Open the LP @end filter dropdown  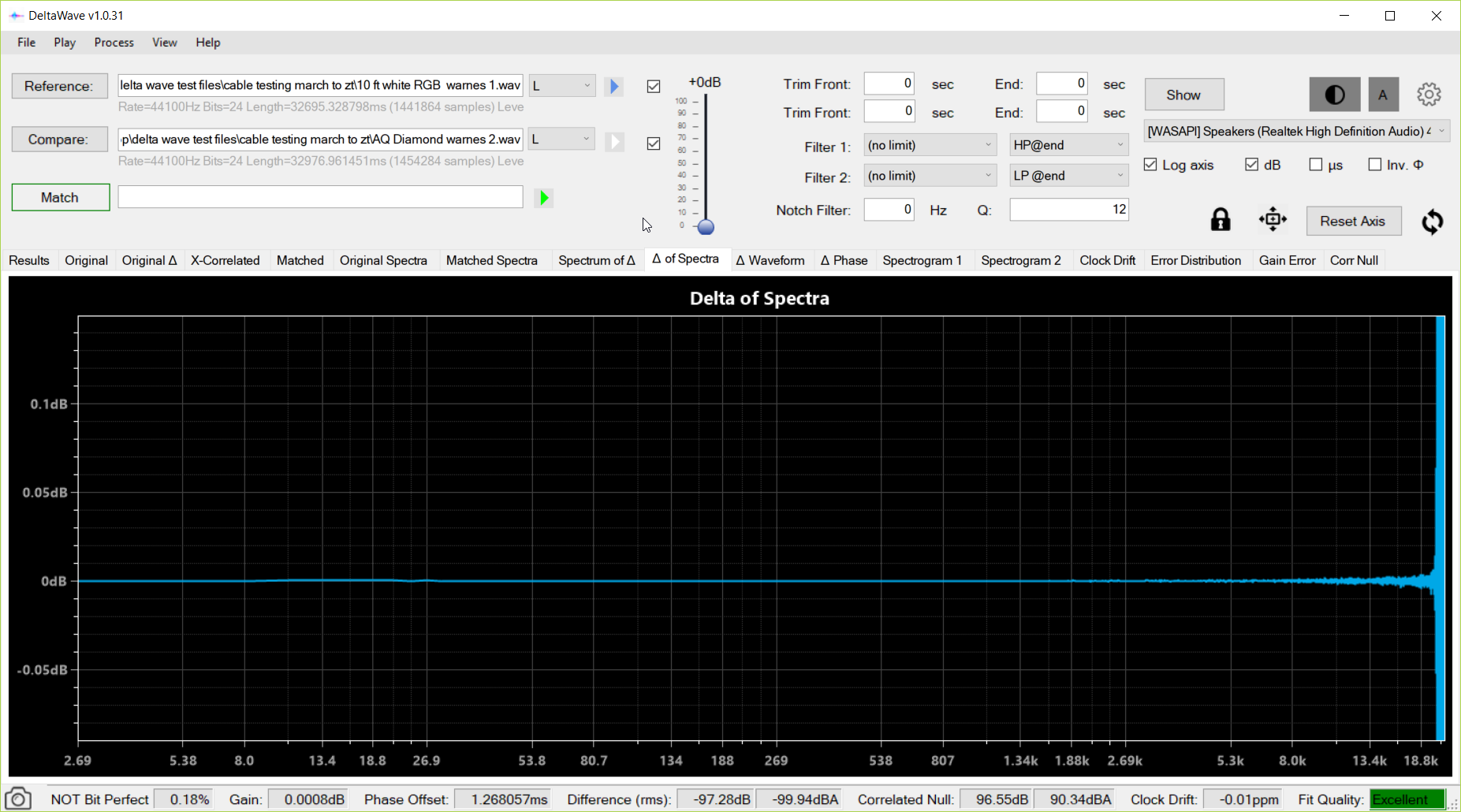click(1069, 176)
